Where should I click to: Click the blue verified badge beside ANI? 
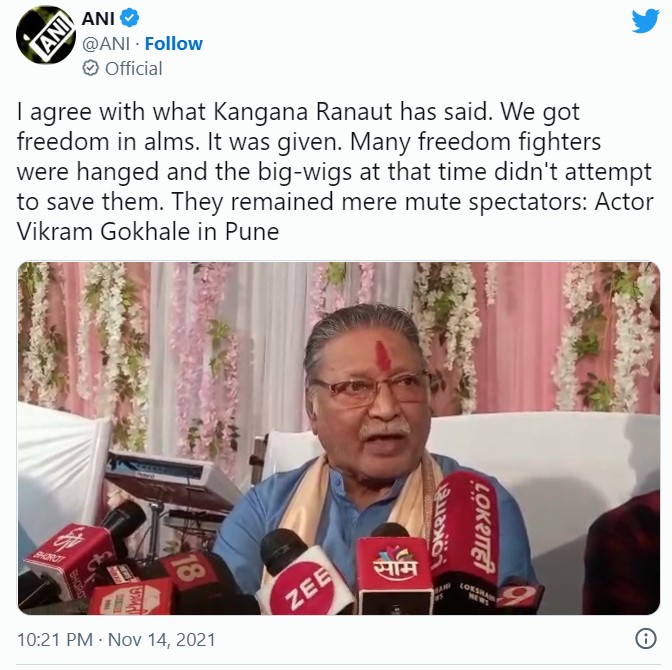(128, 19)
